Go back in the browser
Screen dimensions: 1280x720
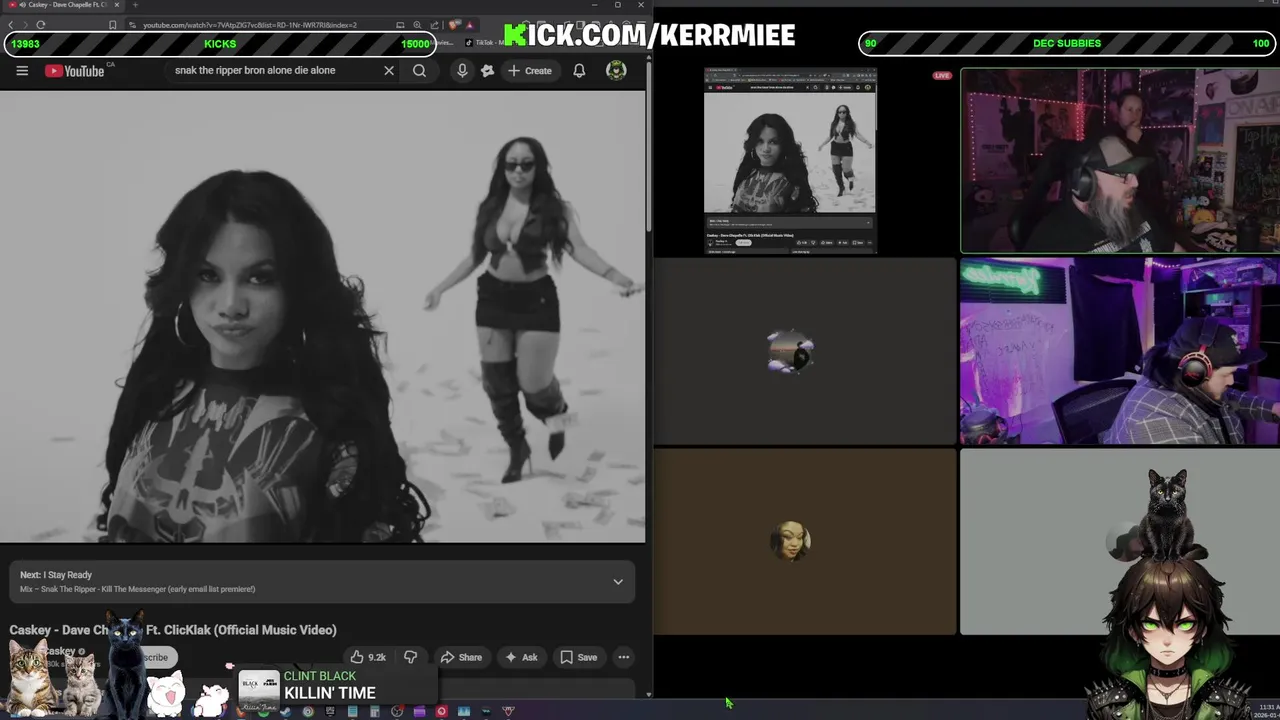11,25
